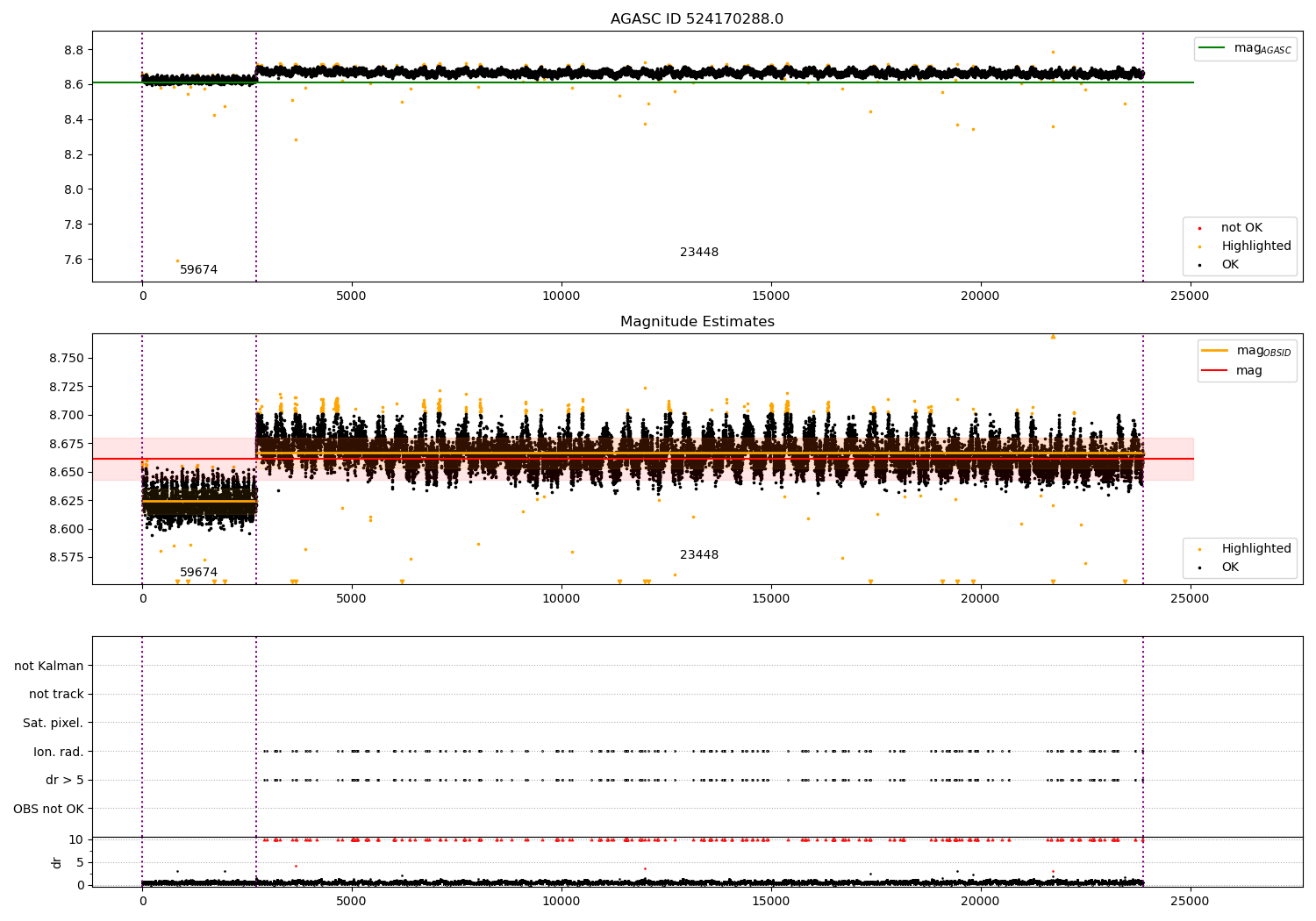The image size is (1316, 921).
Task: Click the 8.2 tick on top plot
Action: point(74,154)
